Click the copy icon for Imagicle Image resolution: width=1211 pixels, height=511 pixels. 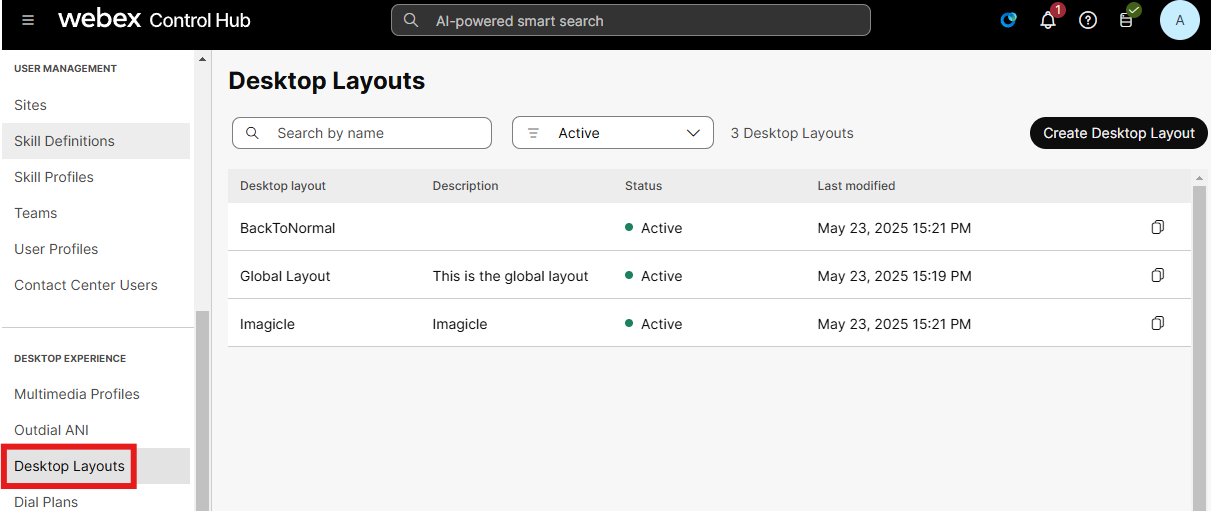tap(1157, 324)
